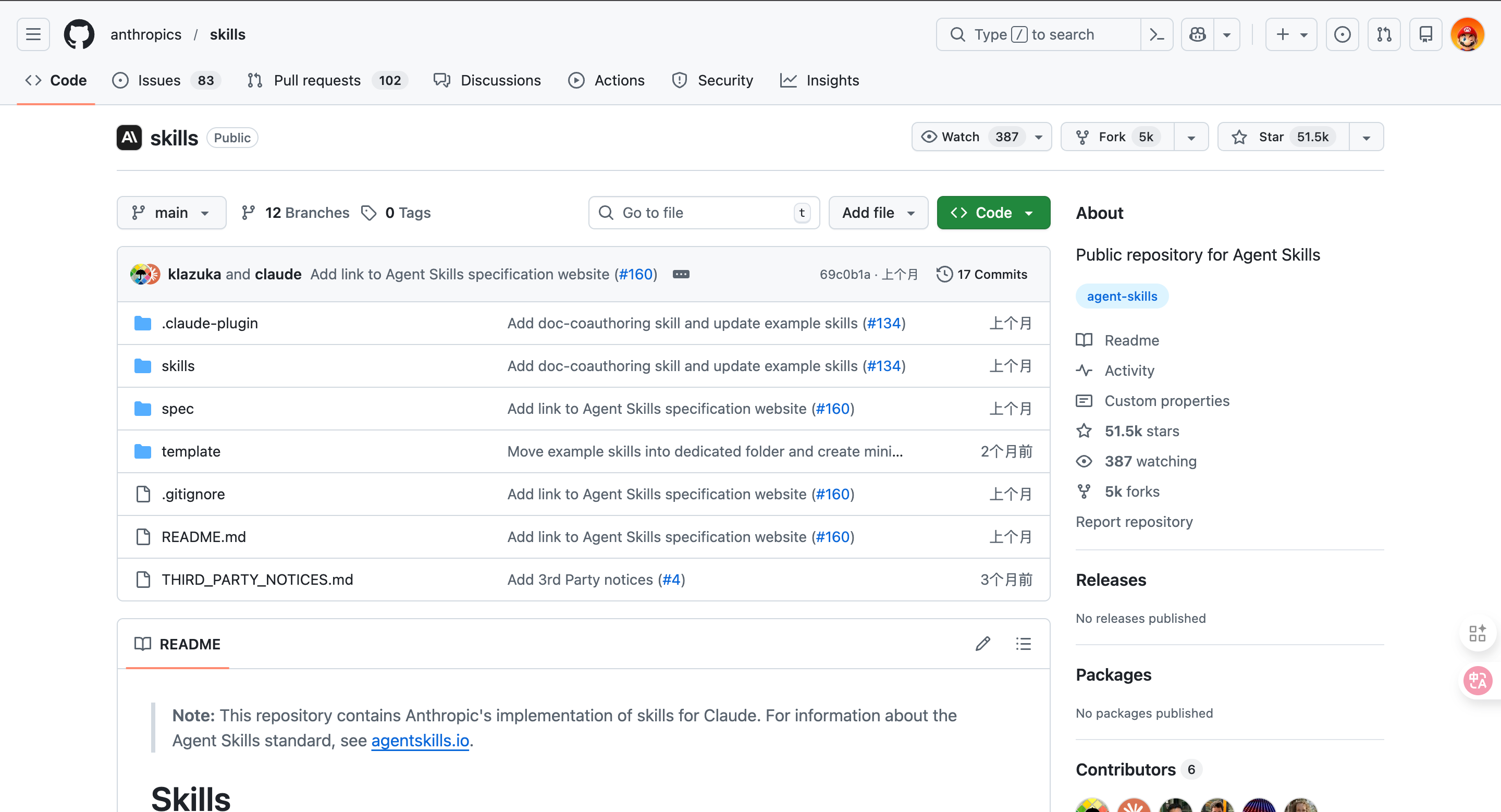The height and width of the screenshot is (812, 1501).
Task: Open the agentskills.io link
Action: pyautogui.click(x=420, y=741)
